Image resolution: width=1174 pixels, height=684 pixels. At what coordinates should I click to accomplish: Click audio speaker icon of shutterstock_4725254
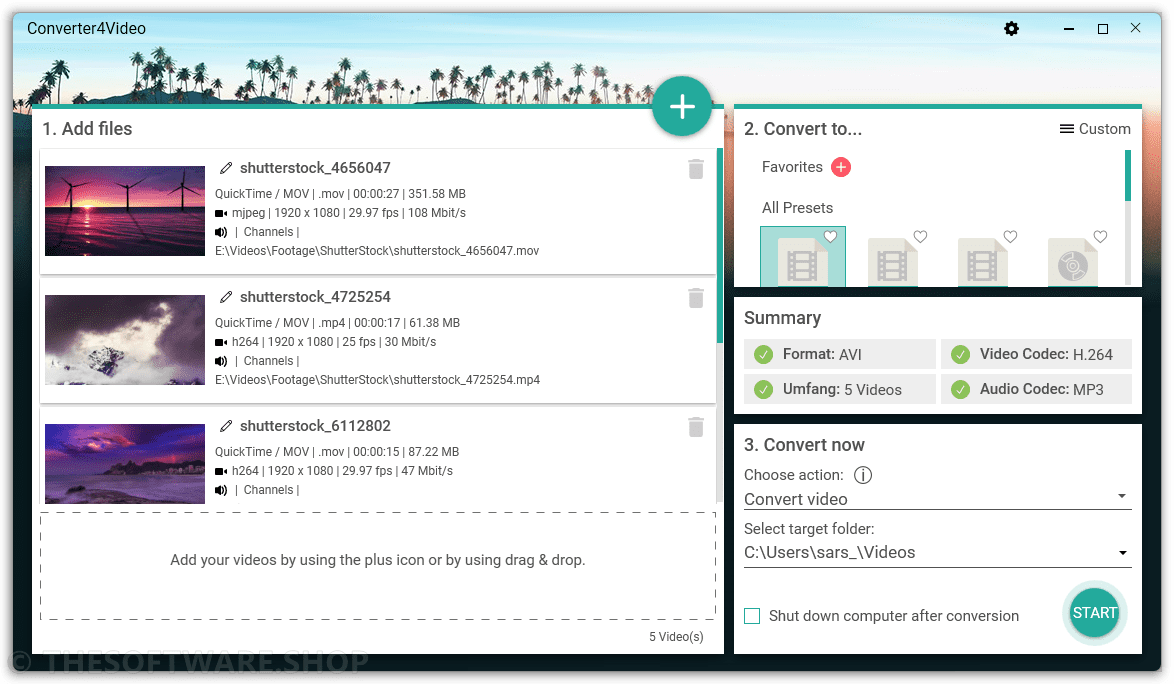click(221, 361)
